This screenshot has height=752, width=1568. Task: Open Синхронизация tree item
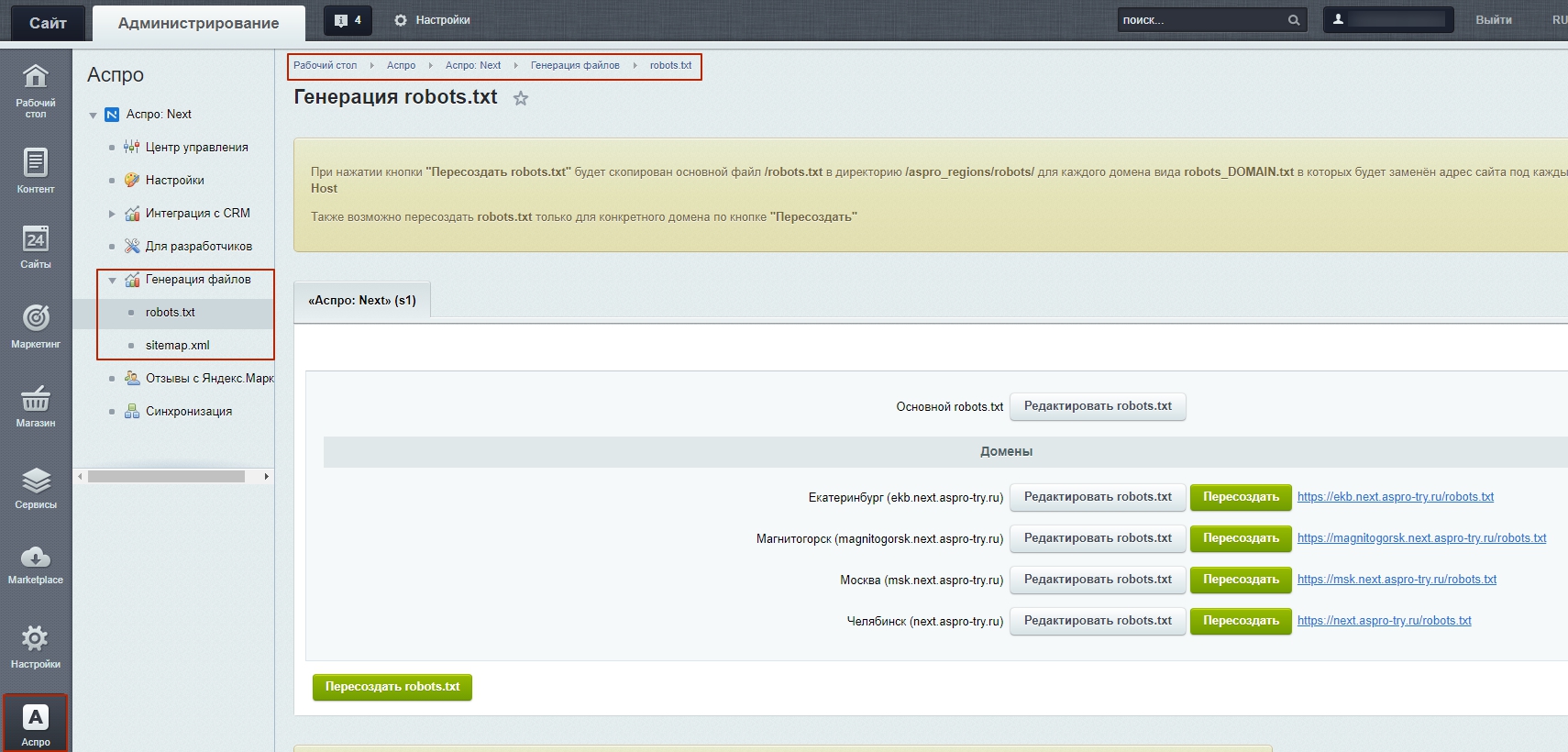[x=189, y=412]
